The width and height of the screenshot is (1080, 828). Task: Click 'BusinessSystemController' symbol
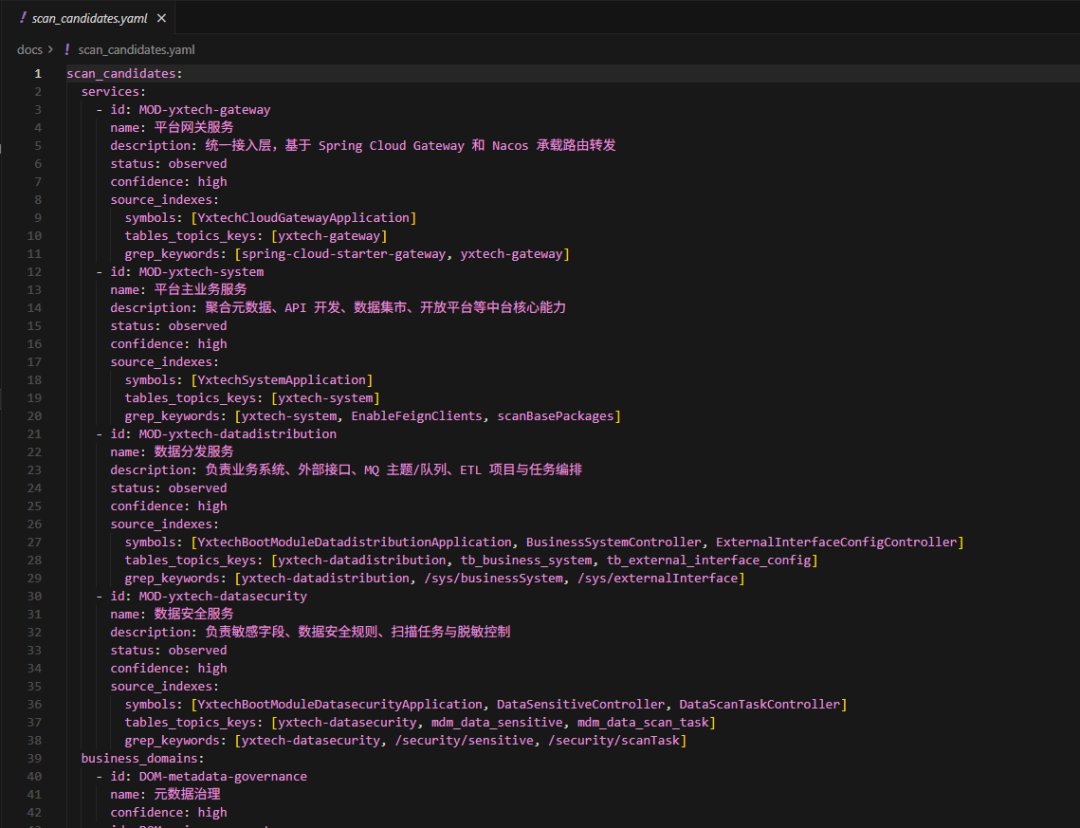pos(614,542)
